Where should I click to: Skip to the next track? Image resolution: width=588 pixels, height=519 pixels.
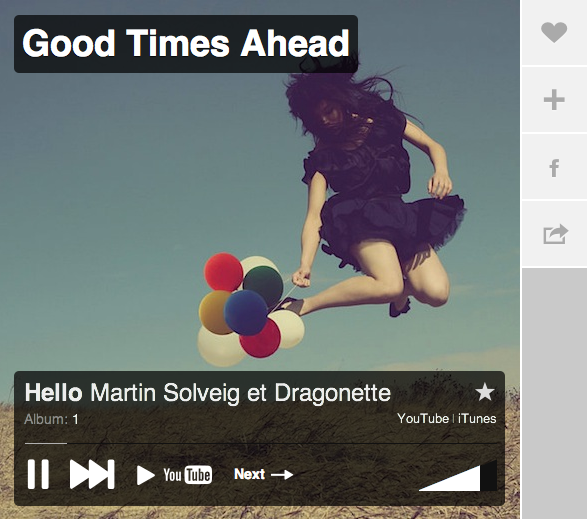click(x=92, y=474)
